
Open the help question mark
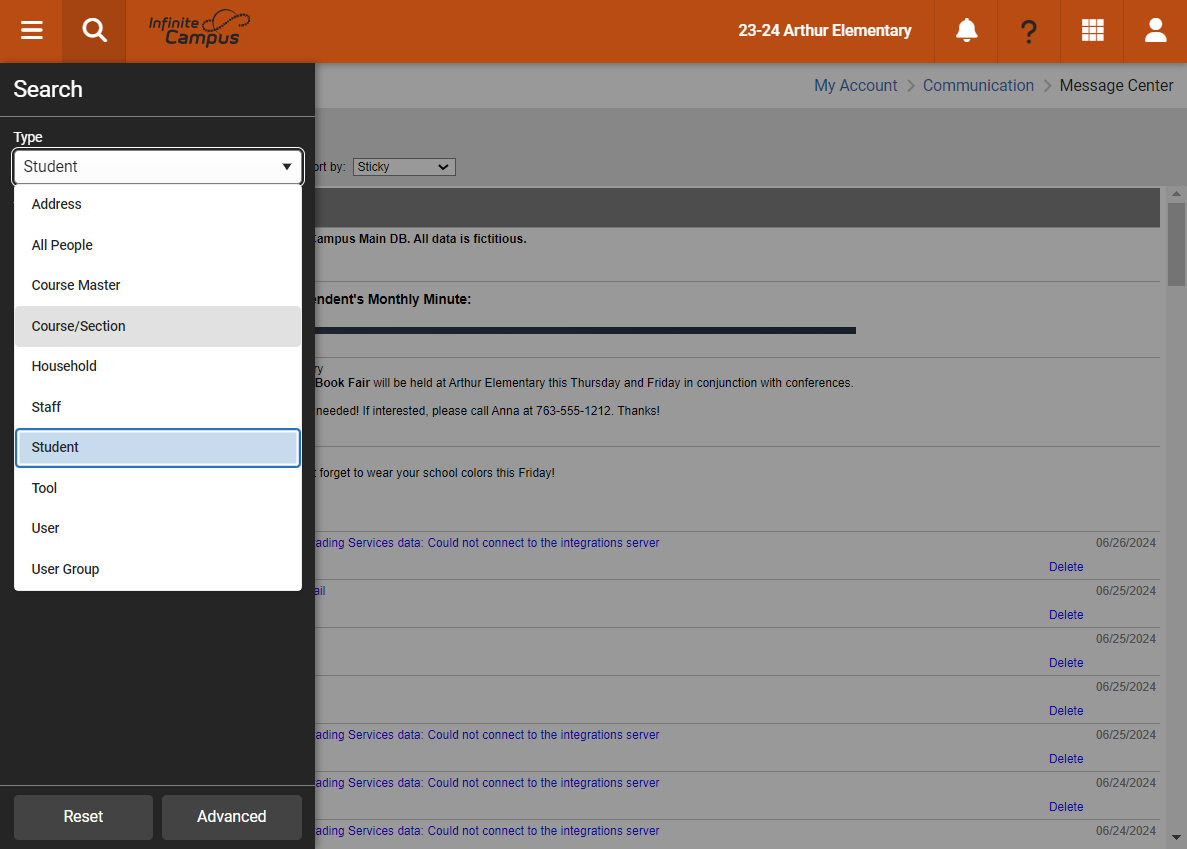pos(1029,31)
